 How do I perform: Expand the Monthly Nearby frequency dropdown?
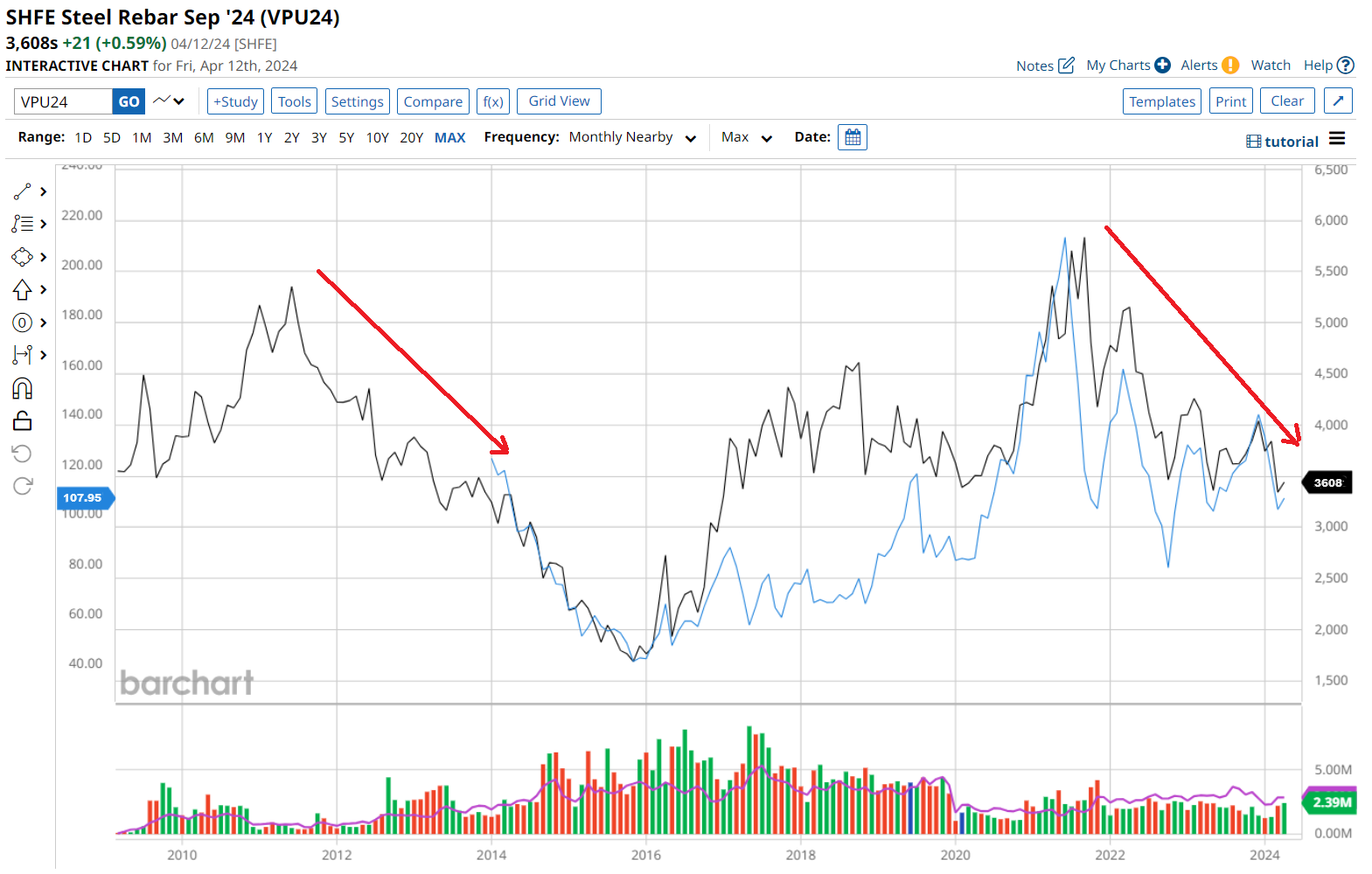click(x=632, y=137)
